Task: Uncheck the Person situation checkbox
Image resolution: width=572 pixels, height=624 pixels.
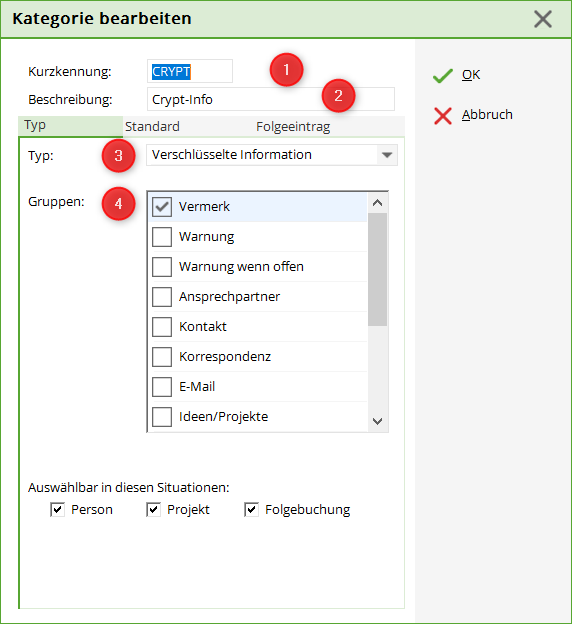Action: pyautogui.click(x=57, y=509)
